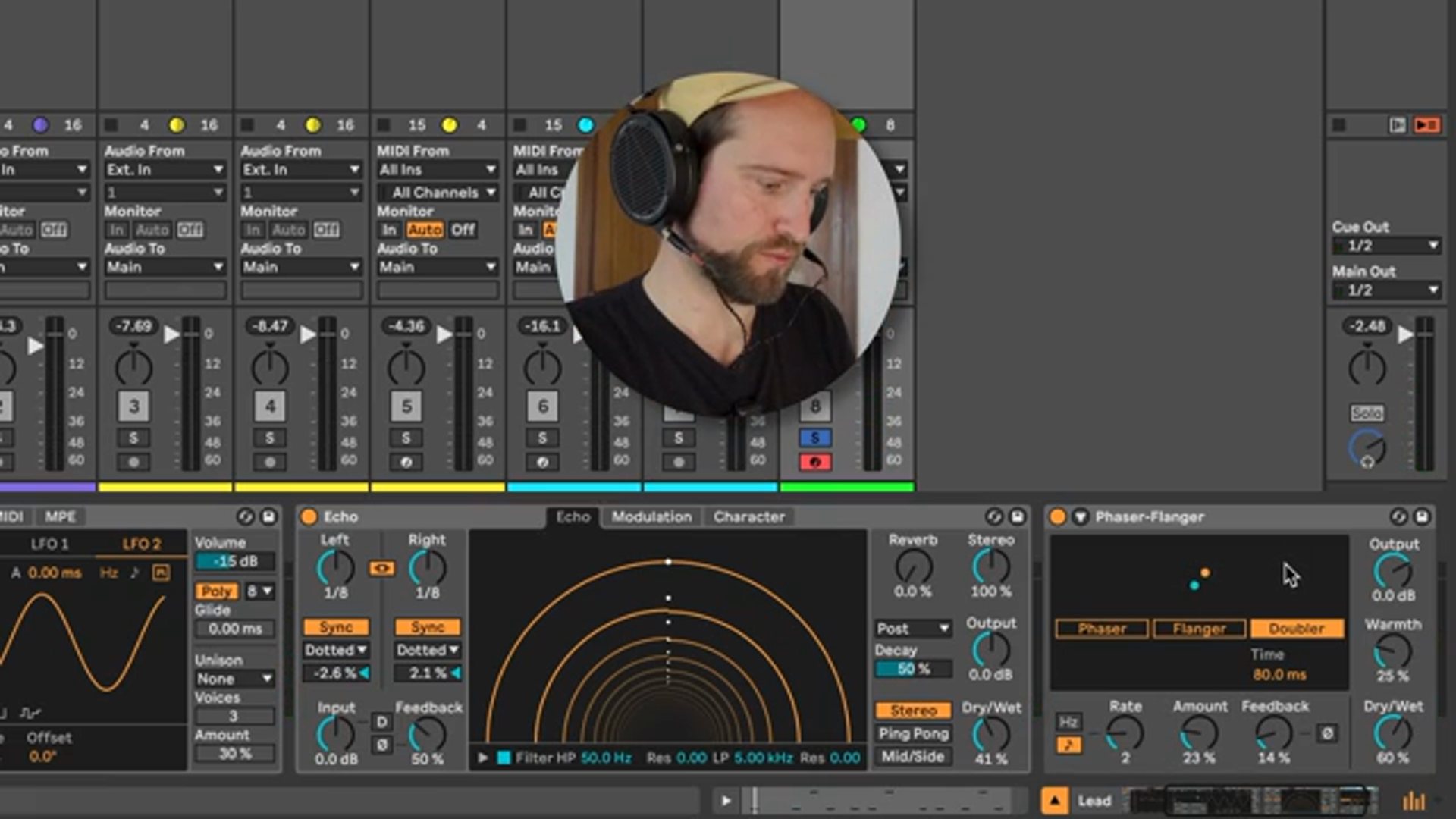Toggle the Echo device activator on/off
The image size is (1456, 819).
[309, 516]
